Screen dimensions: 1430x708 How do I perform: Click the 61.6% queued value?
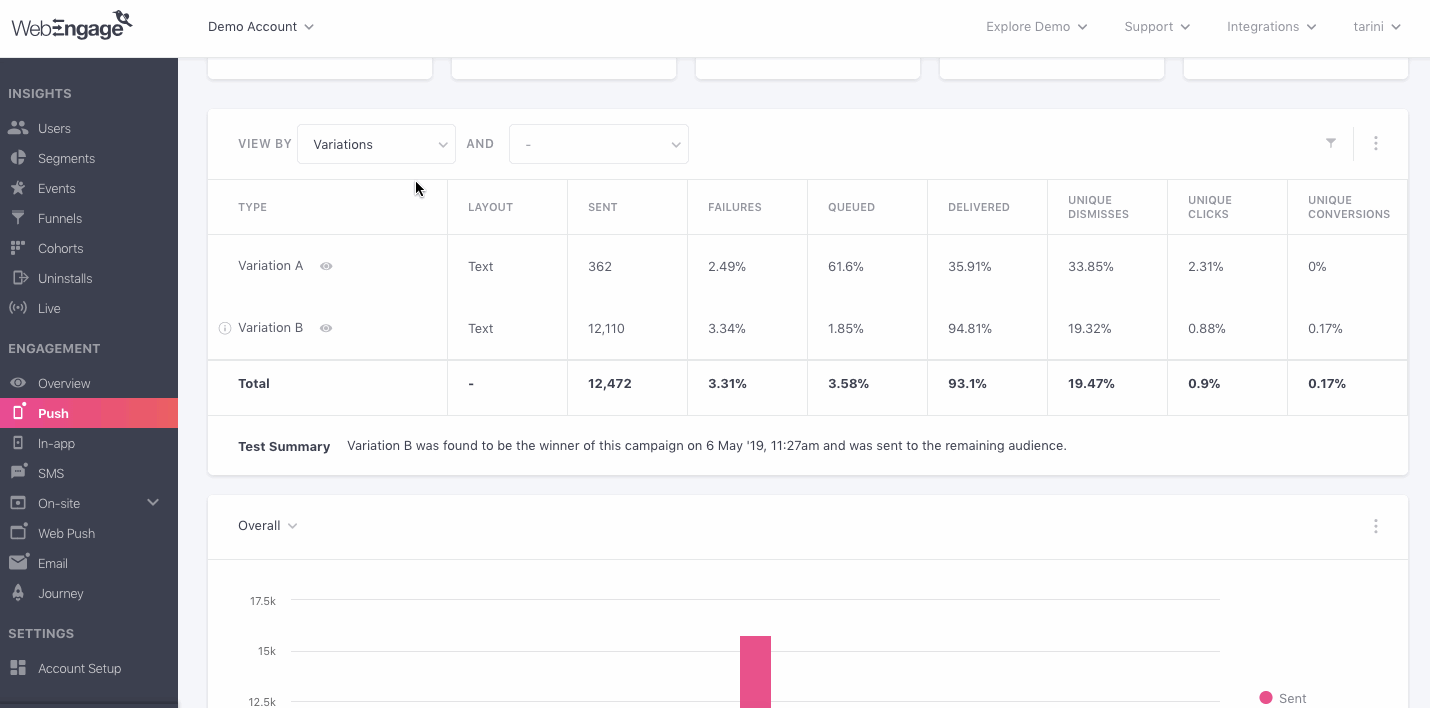click(846, 266)
